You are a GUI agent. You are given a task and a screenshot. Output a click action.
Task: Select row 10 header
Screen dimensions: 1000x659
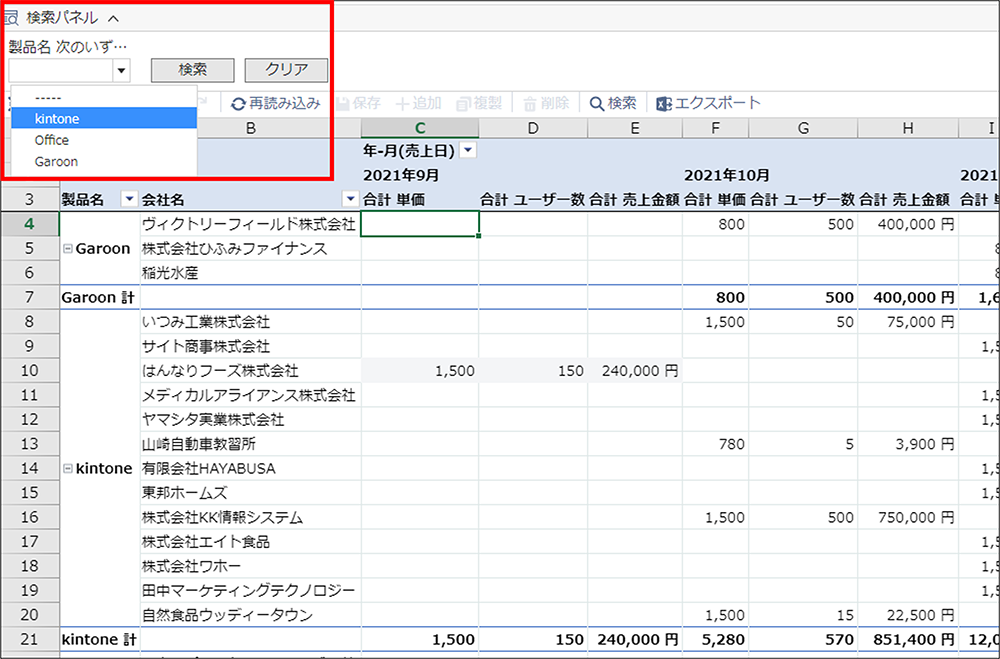(30, 371)
